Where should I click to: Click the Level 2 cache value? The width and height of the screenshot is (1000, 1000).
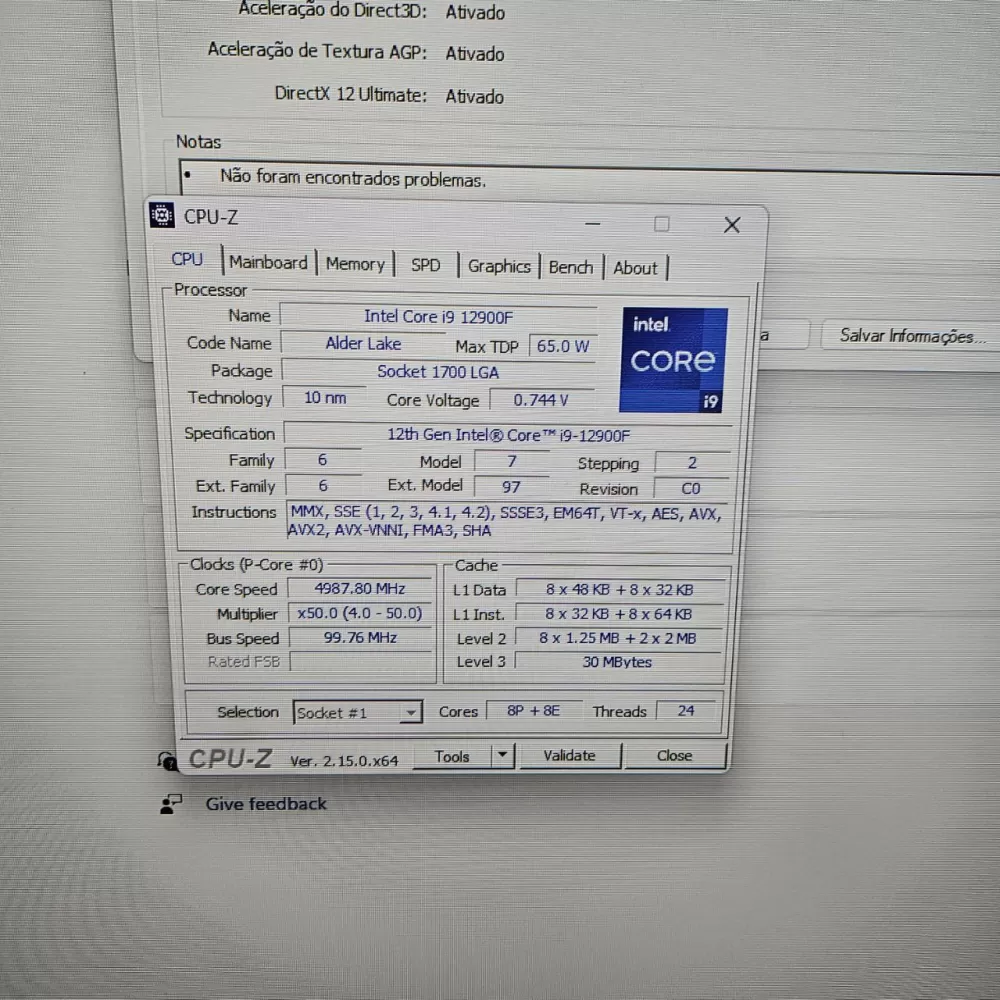[617, 638]
